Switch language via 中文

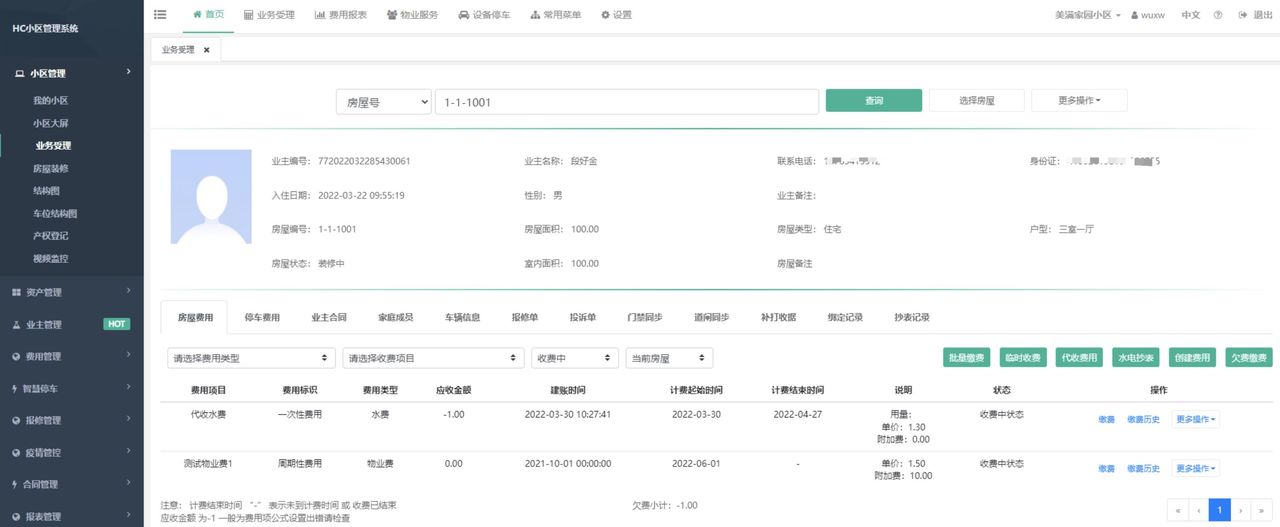click(x=1191, y=15)
